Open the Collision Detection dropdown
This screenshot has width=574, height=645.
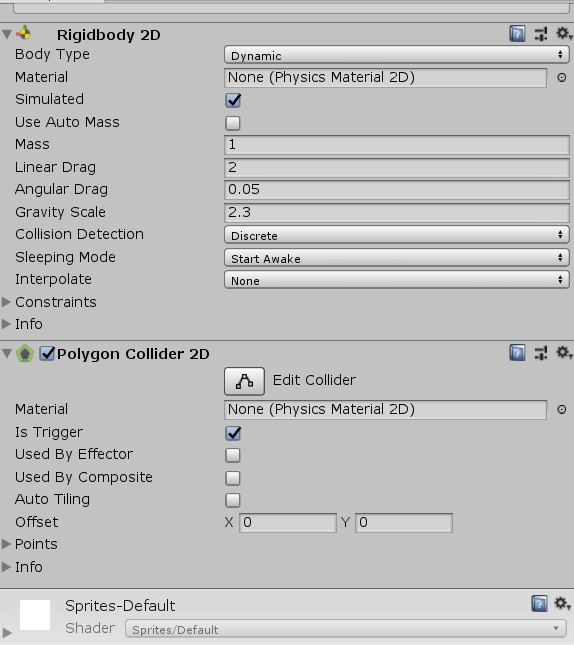click(x=397, y=235)
